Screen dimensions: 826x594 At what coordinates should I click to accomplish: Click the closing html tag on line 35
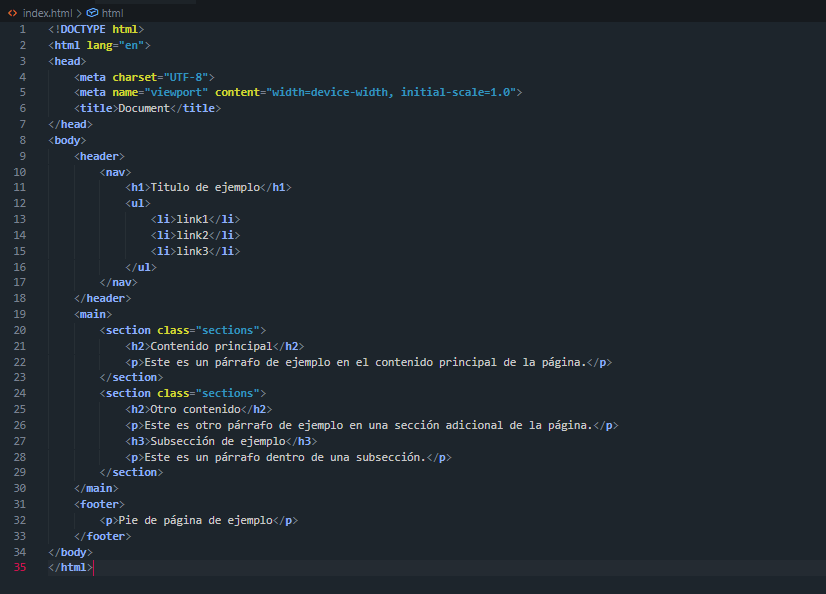(69, 567)
